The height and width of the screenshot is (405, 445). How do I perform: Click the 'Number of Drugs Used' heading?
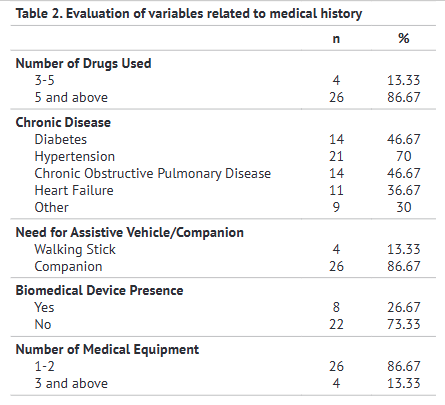click(83, 63)
